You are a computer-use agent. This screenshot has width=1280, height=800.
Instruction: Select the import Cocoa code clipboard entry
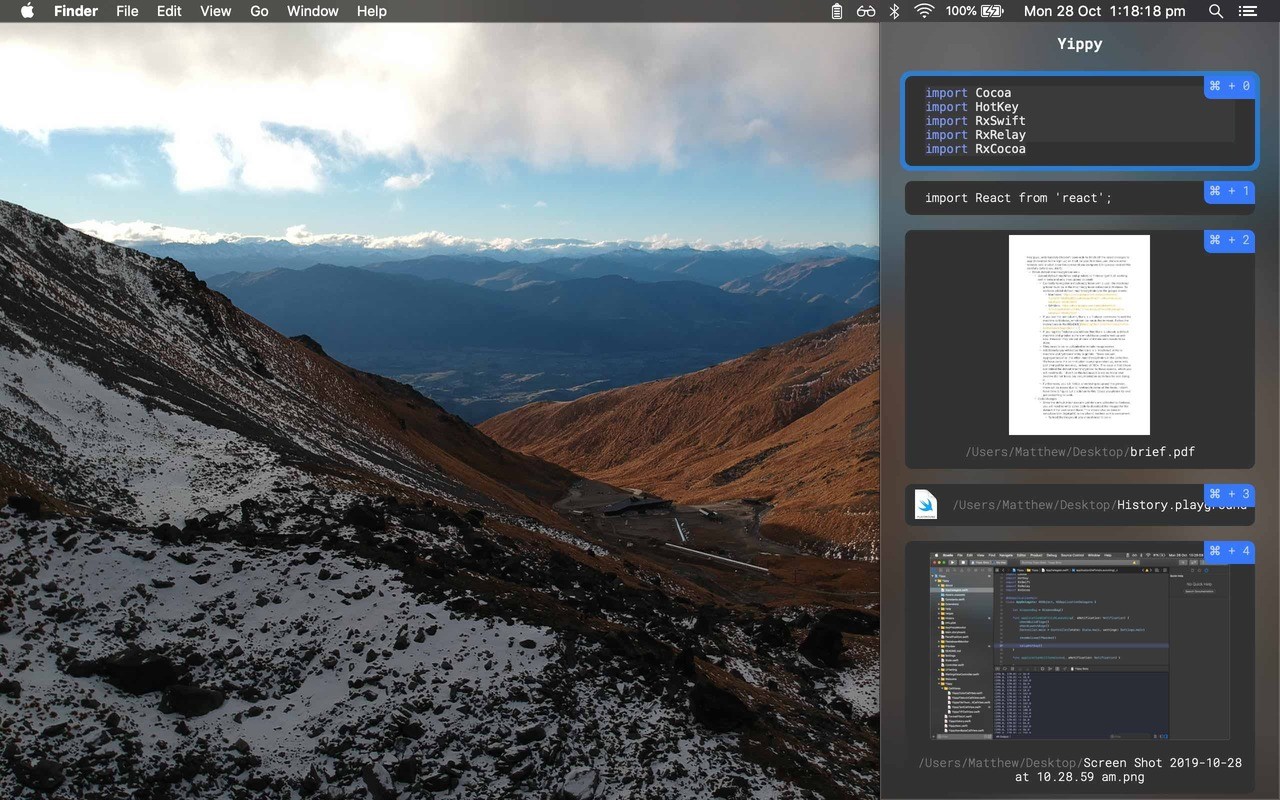[1060, 121]
